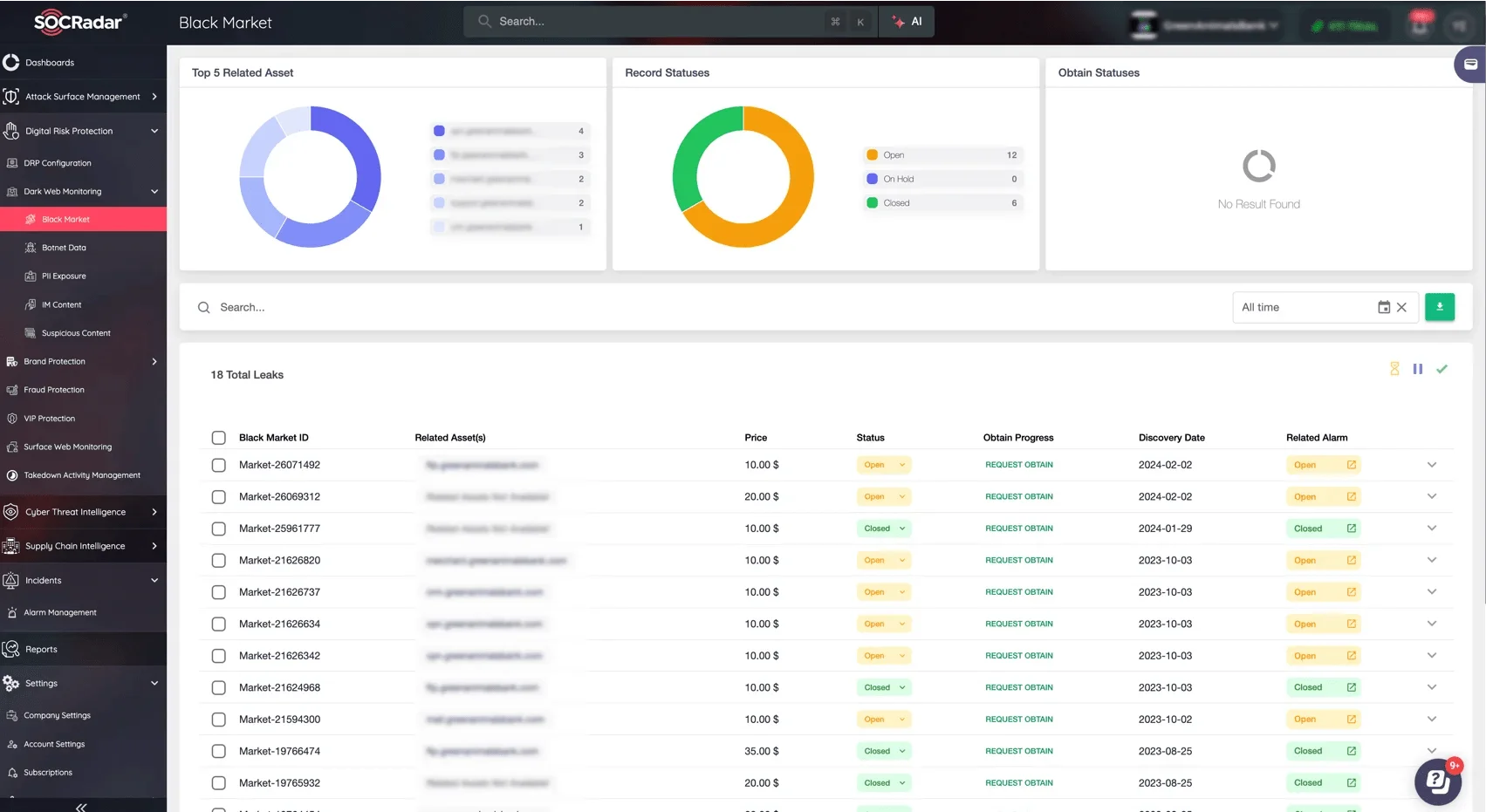1486x812 pixels.
Task: Go to PII Exposure page
Action: click(64, 276)
